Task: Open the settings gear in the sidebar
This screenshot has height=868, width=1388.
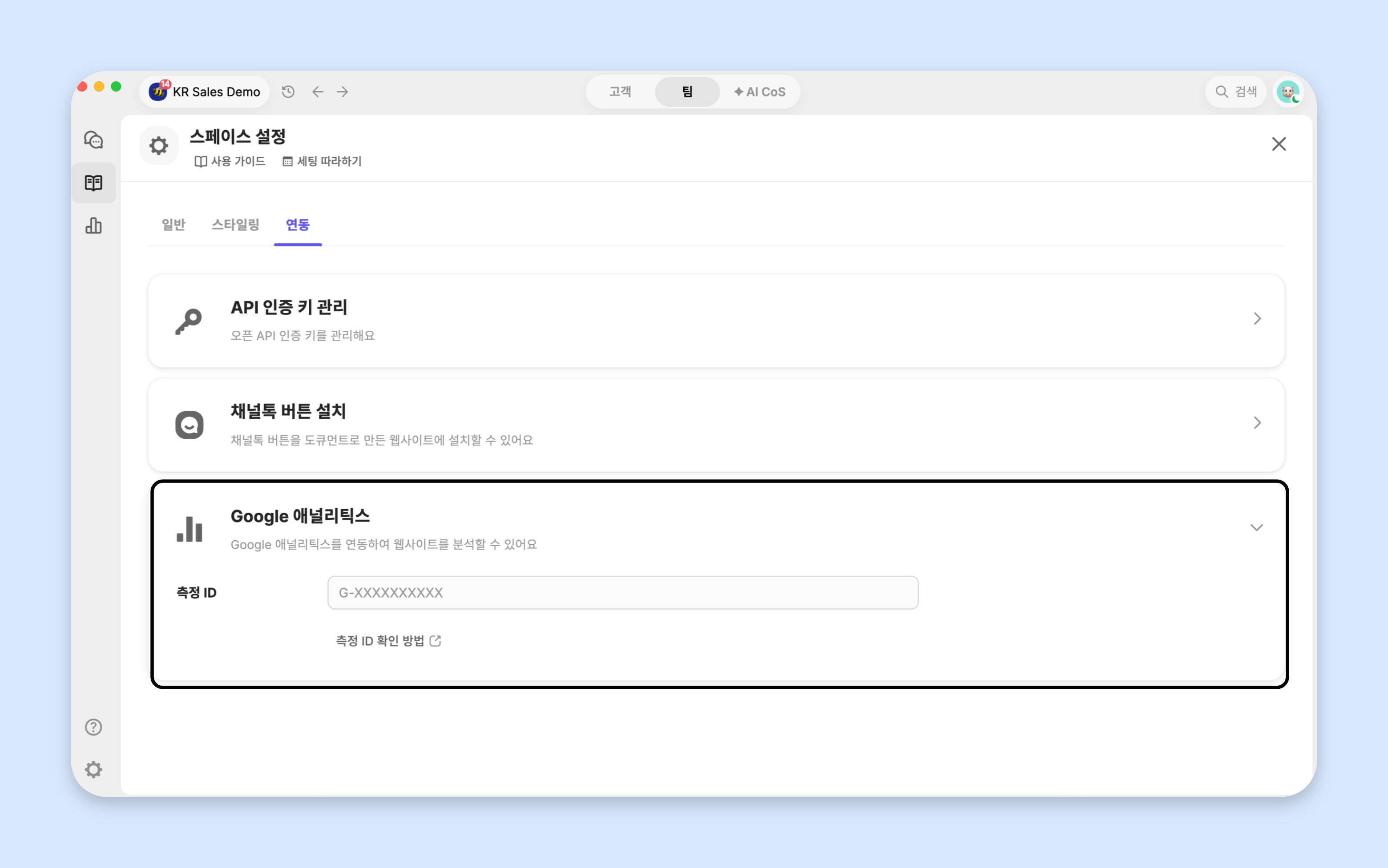Action: [93, 770]
